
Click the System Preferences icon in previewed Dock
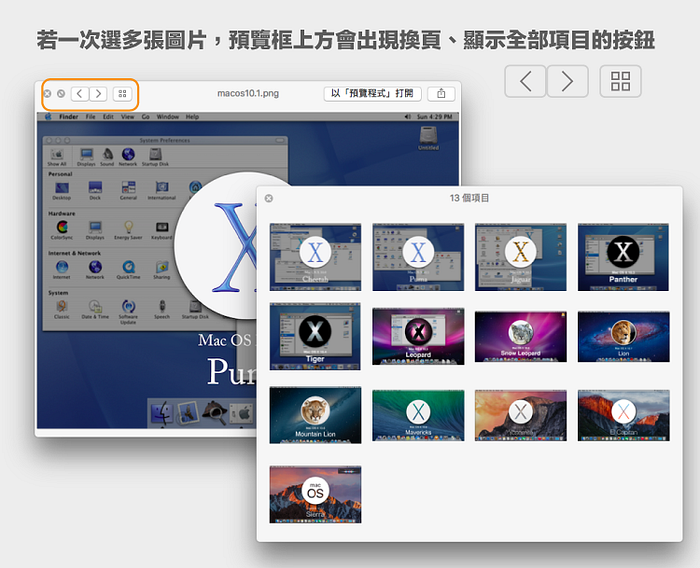tap(241, 413)
